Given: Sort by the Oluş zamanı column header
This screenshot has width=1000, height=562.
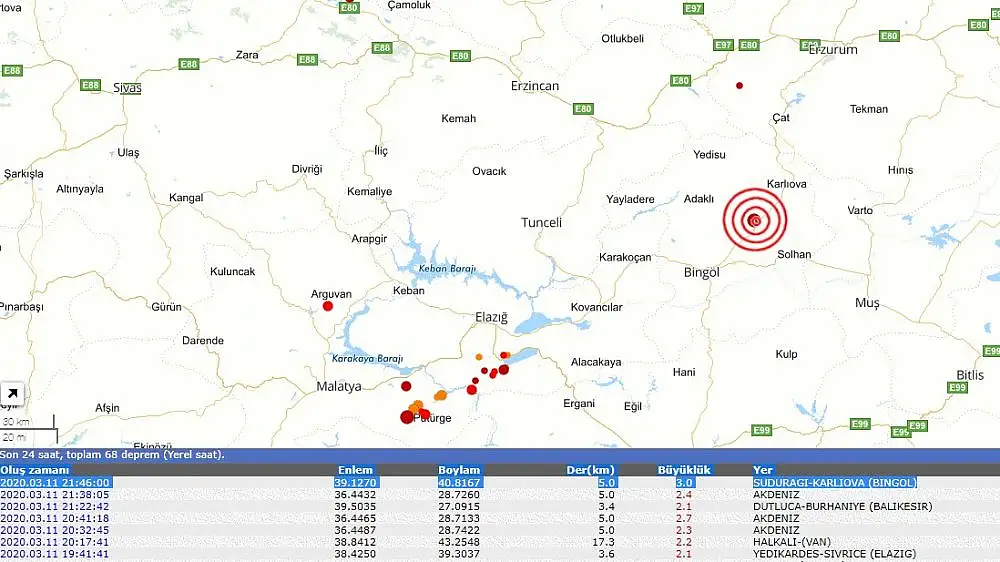Looking at the screenshot, I should pyautogui.click(x=35, y=470).
